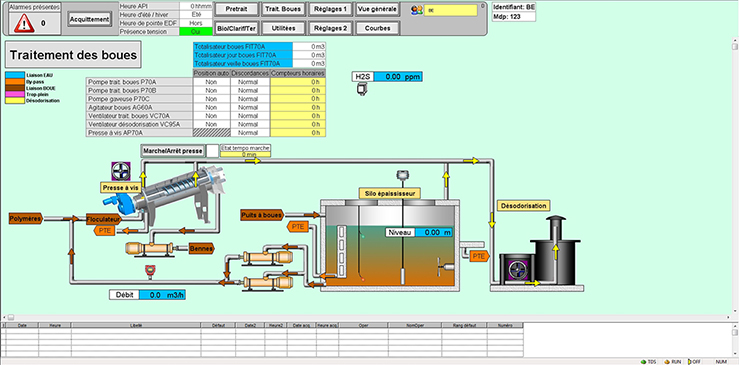The image size is (739, 365).
Task: Click the H2S sensor icon
Action: 362,89
